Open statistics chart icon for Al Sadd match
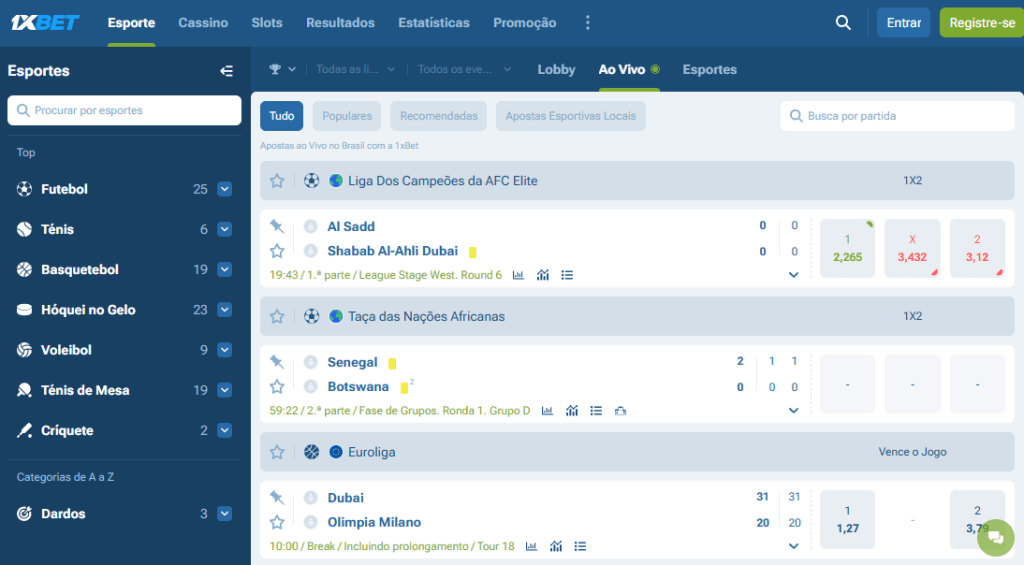 point(519,275)
